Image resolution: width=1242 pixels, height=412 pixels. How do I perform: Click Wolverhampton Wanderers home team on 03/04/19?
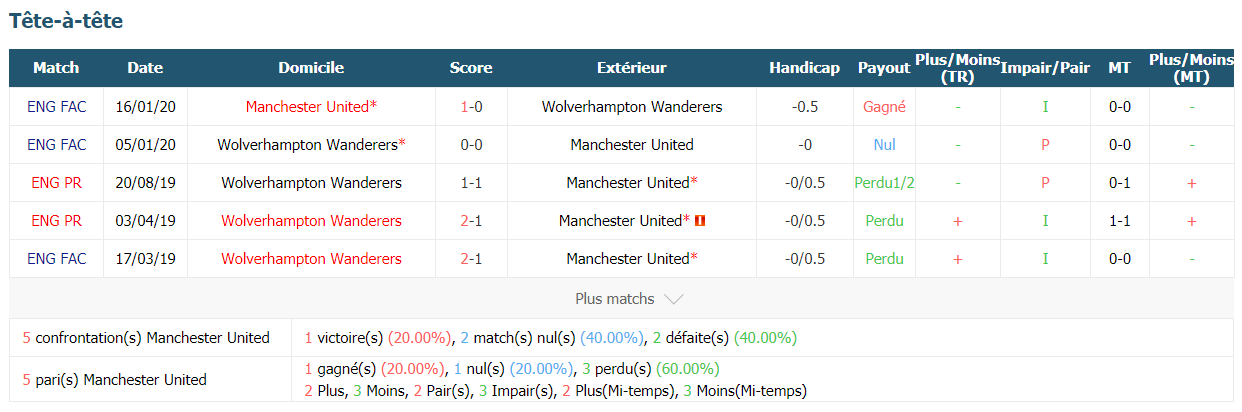click(311, 221)
